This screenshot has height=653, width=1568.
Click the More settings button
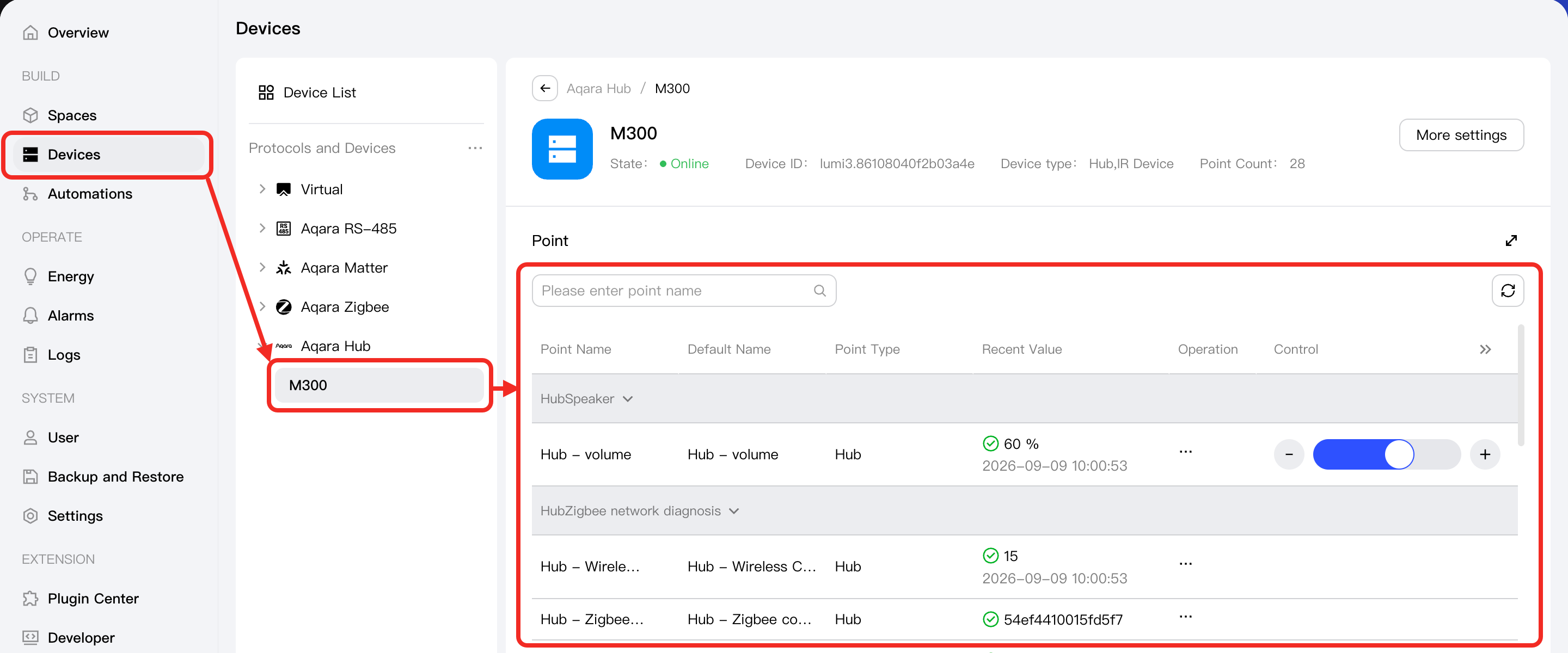[1461, 134]
